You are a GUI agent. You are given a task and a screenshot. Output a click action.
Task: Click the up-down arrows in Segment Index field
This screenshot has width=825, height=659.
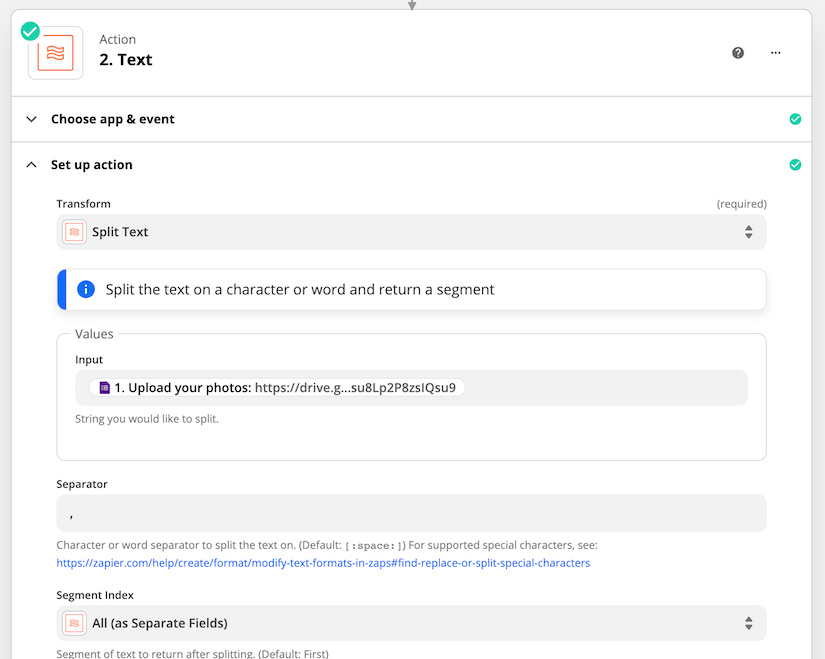749,623
